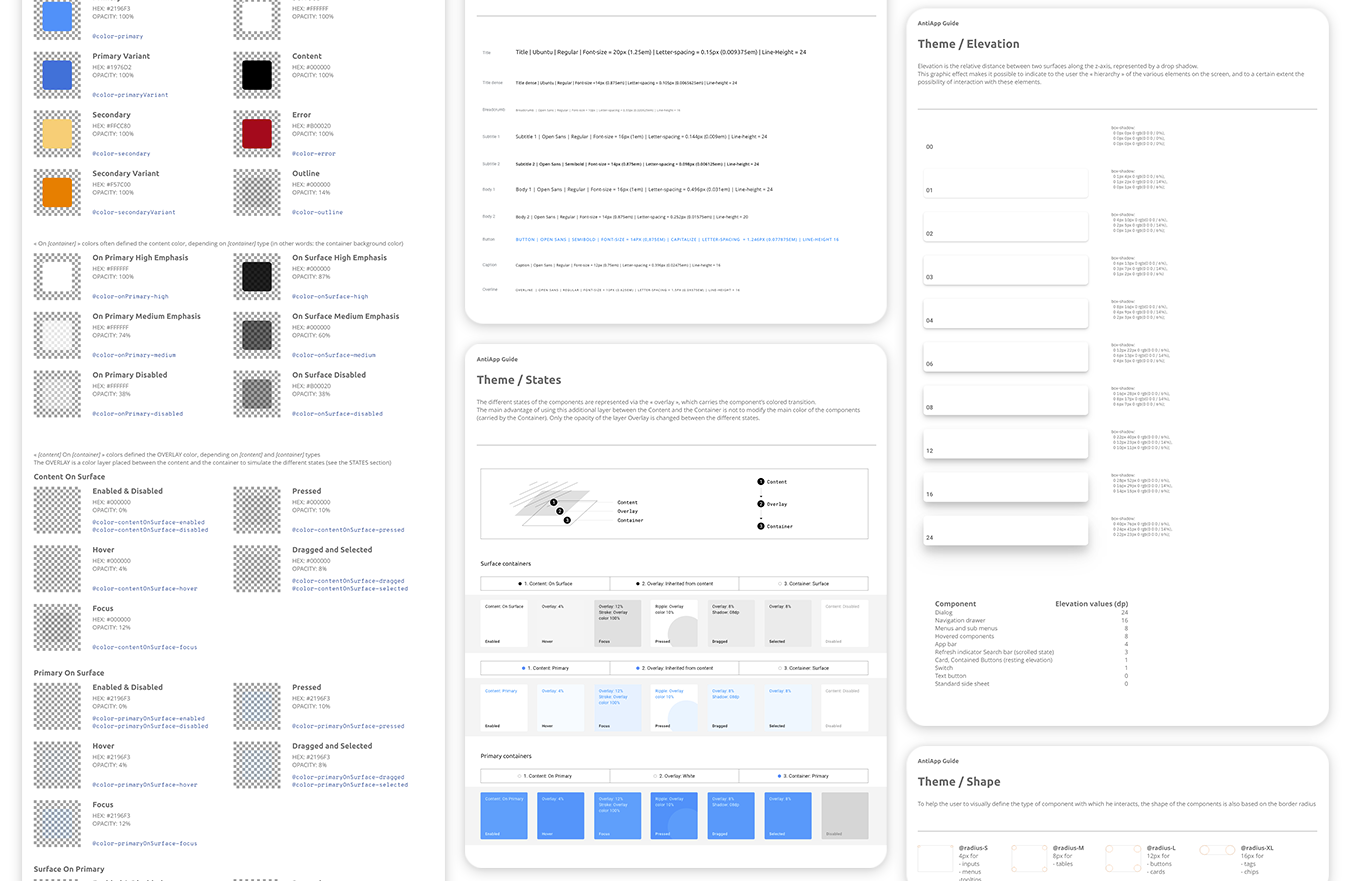The width and height of the screenshot is (1350, 881).
Task: Click the Theme / Shape heading
Action: click(x=958, y=782)
